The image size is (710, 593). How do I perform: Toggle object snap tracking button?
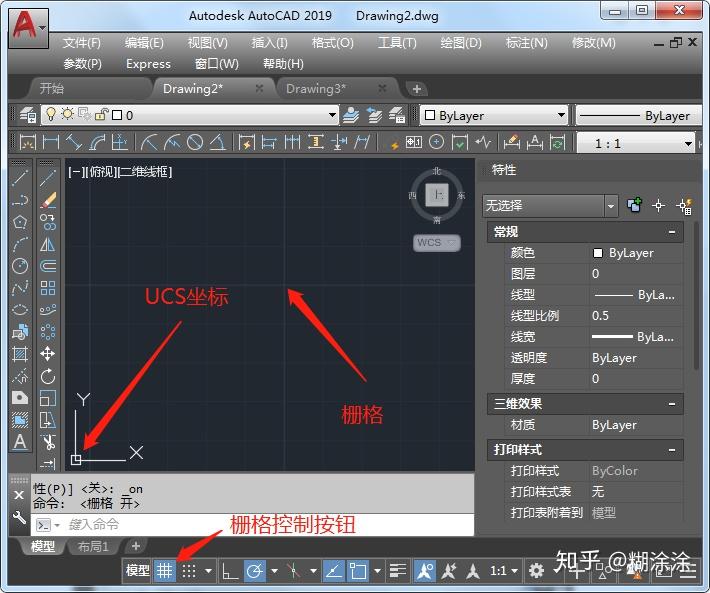coord(334,571)
